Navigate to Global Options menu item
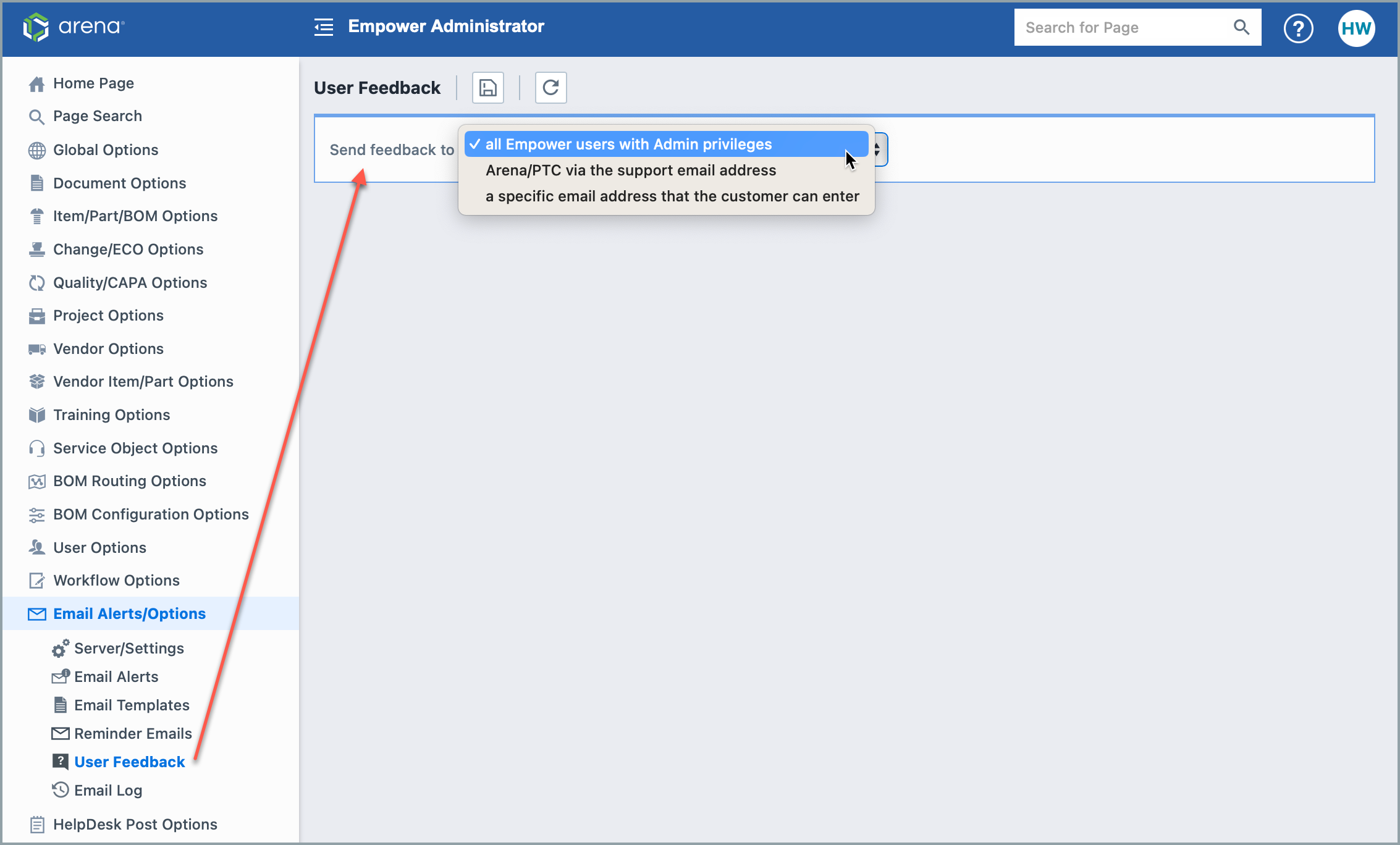The width and height of the screenshot is (1400, 845). tap(105, 150)
